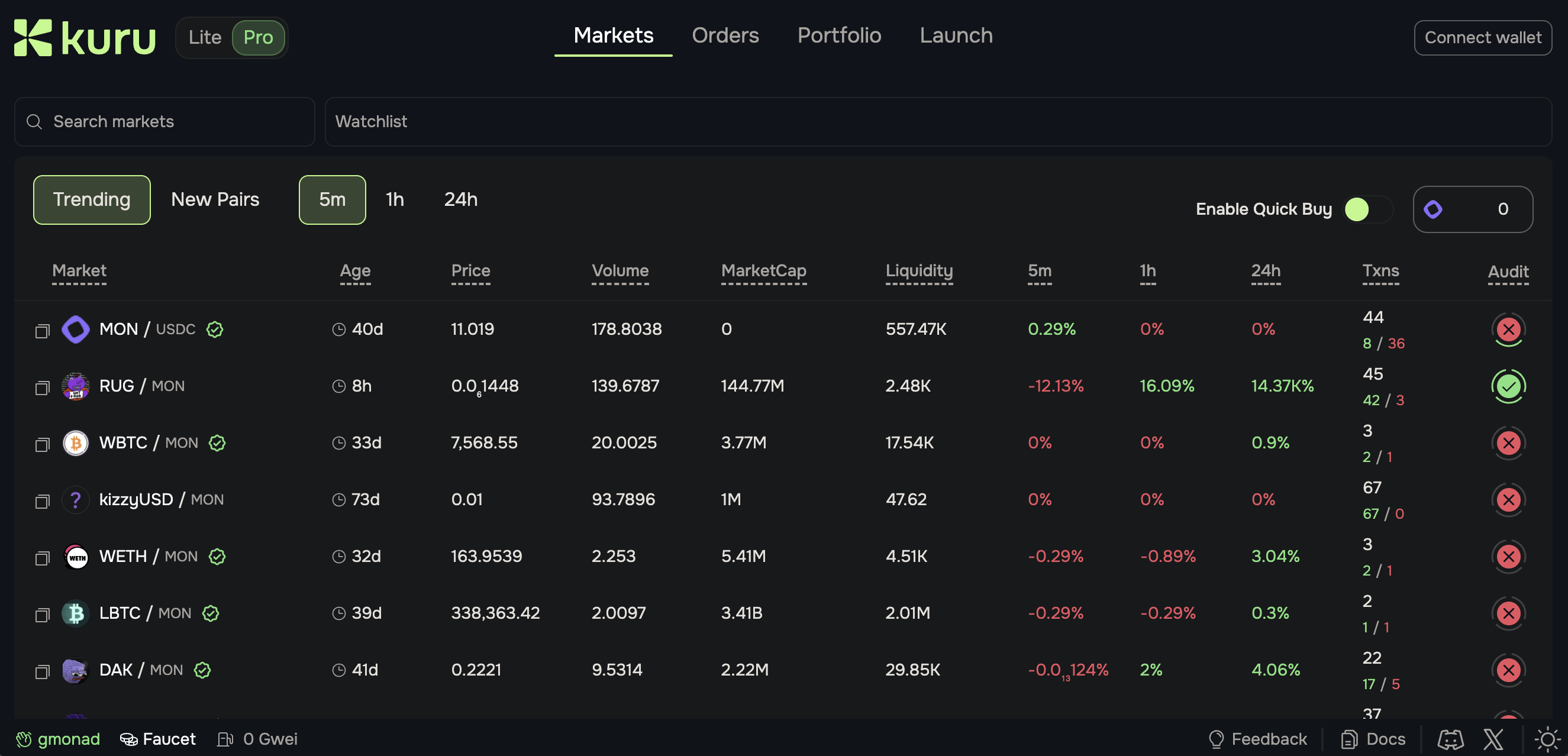Disable the Enable Quick Buy switch
This screenshot has height=756, width=1568.
(x=1367, y=209)
